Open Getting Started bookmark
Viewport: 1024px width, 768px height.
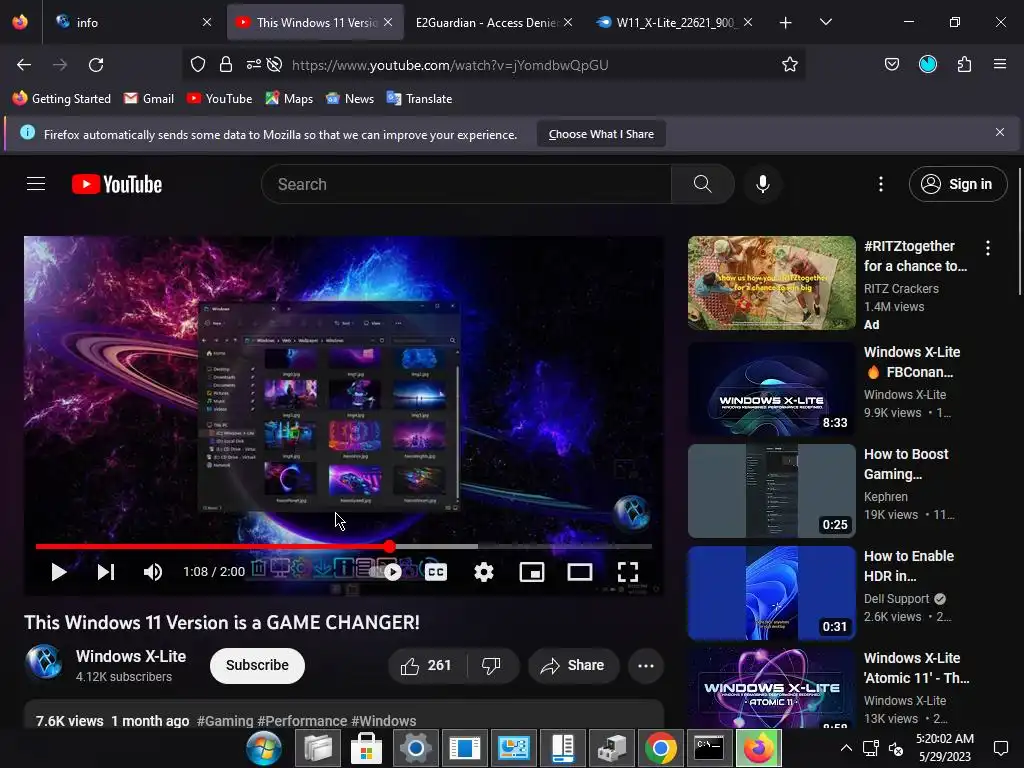(x=62, y=99)
